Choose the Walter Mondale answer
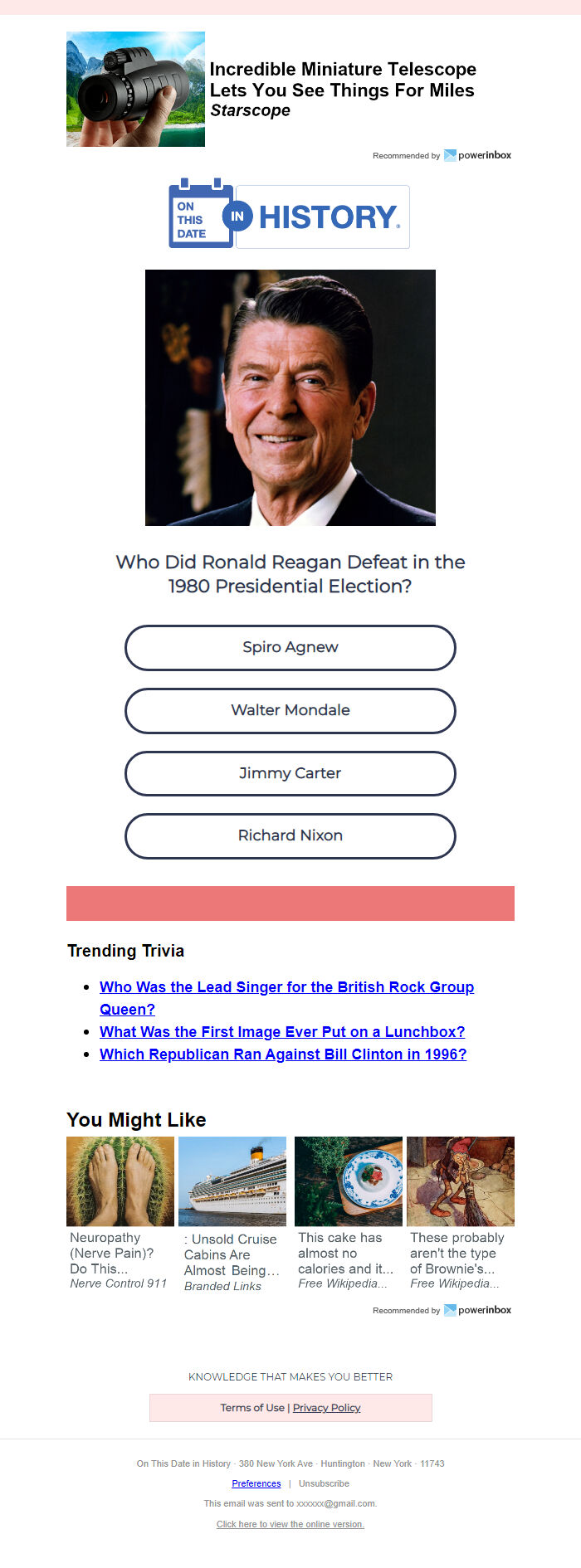581x1568 pixels. click(290, 710)
